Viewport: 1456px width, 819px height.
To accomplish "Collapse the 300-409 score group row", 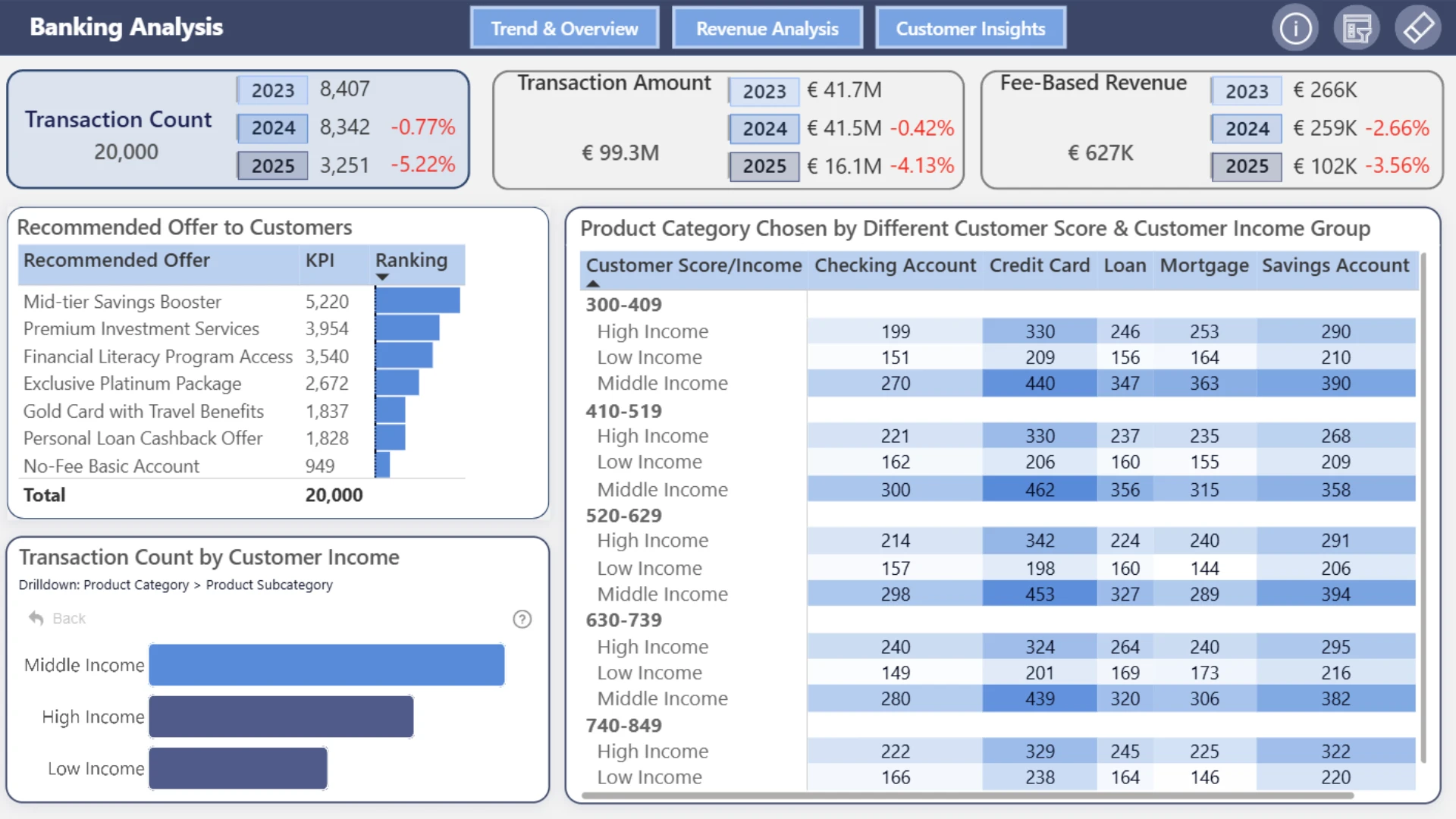I will point(623,305).
